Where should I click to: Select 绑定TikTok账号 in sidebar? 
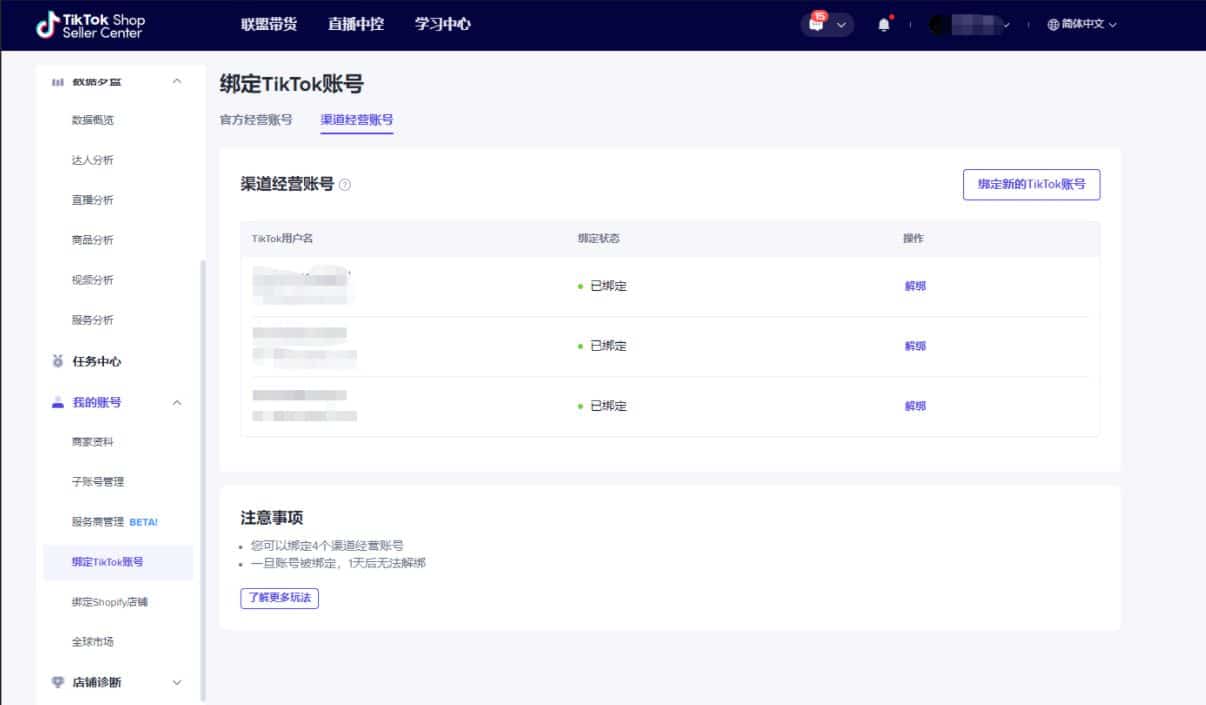point(118,562)
